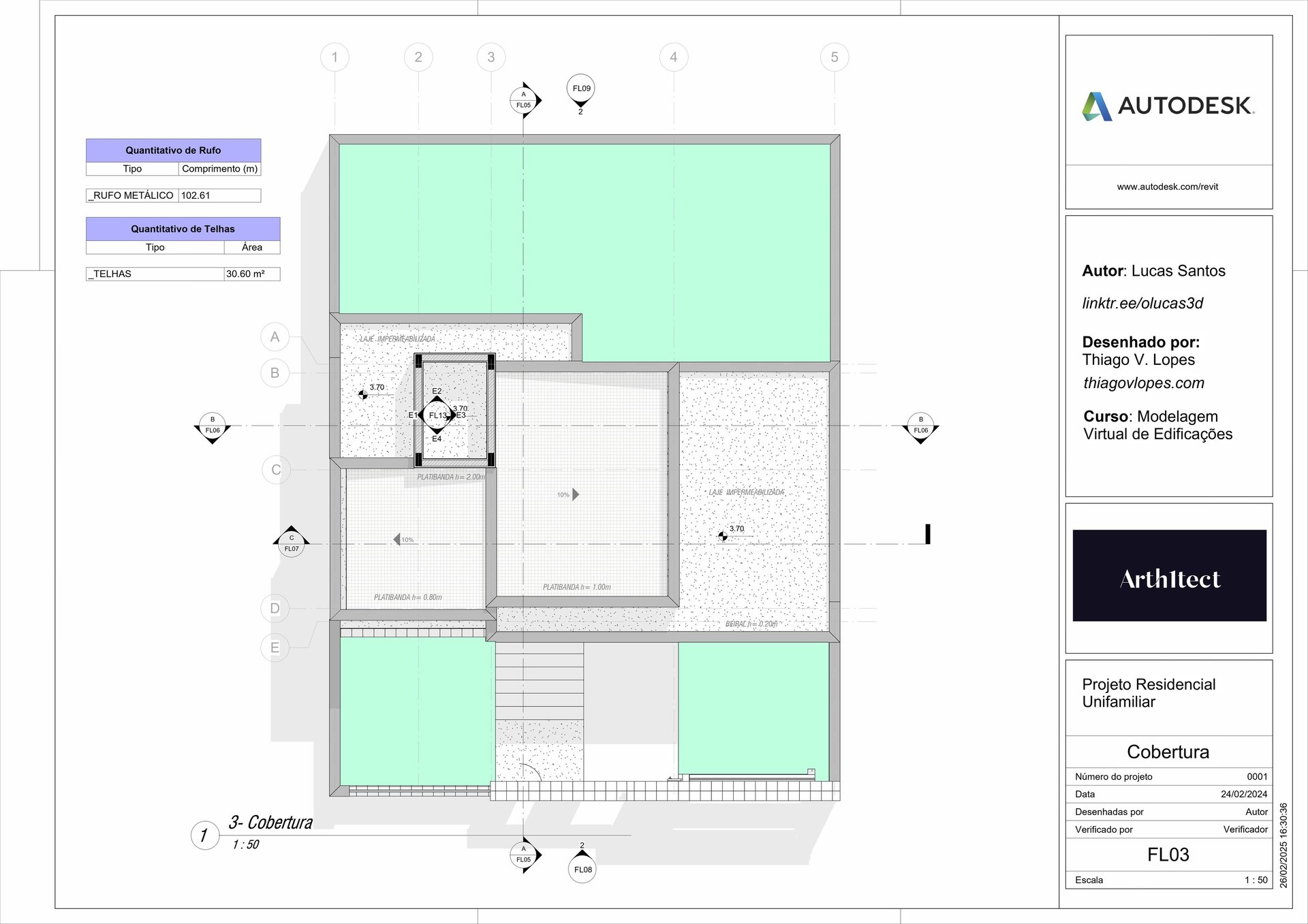Select the Quantitativo de Telhas table header

(183, 229)
